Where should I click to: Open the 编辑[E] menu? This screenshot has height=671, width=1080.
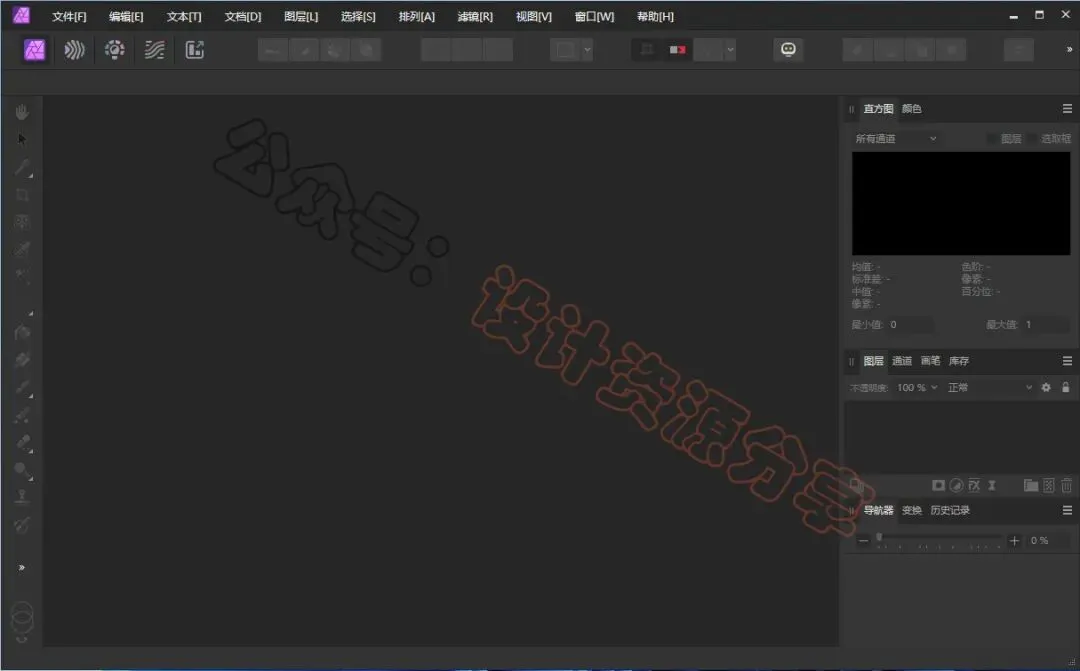pyautogui.click(x=126, y=17)
